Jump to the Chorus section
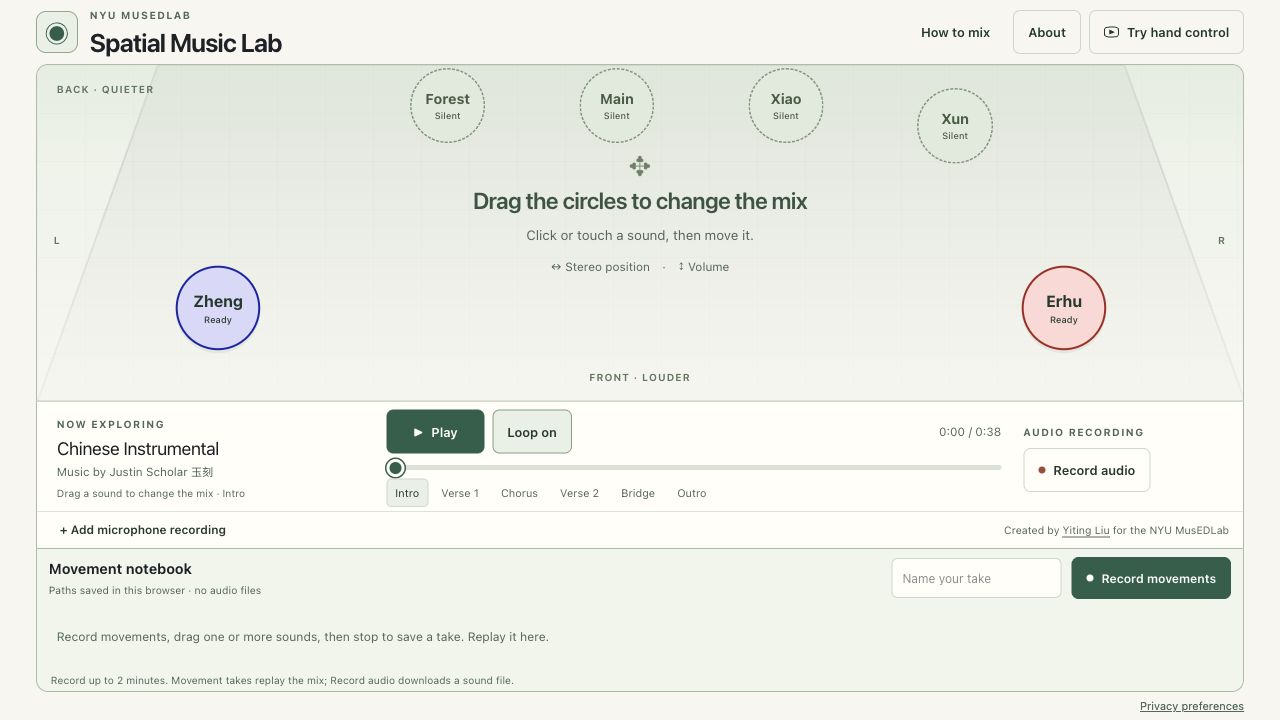1280x720 pixels. [x=519, y=493]
